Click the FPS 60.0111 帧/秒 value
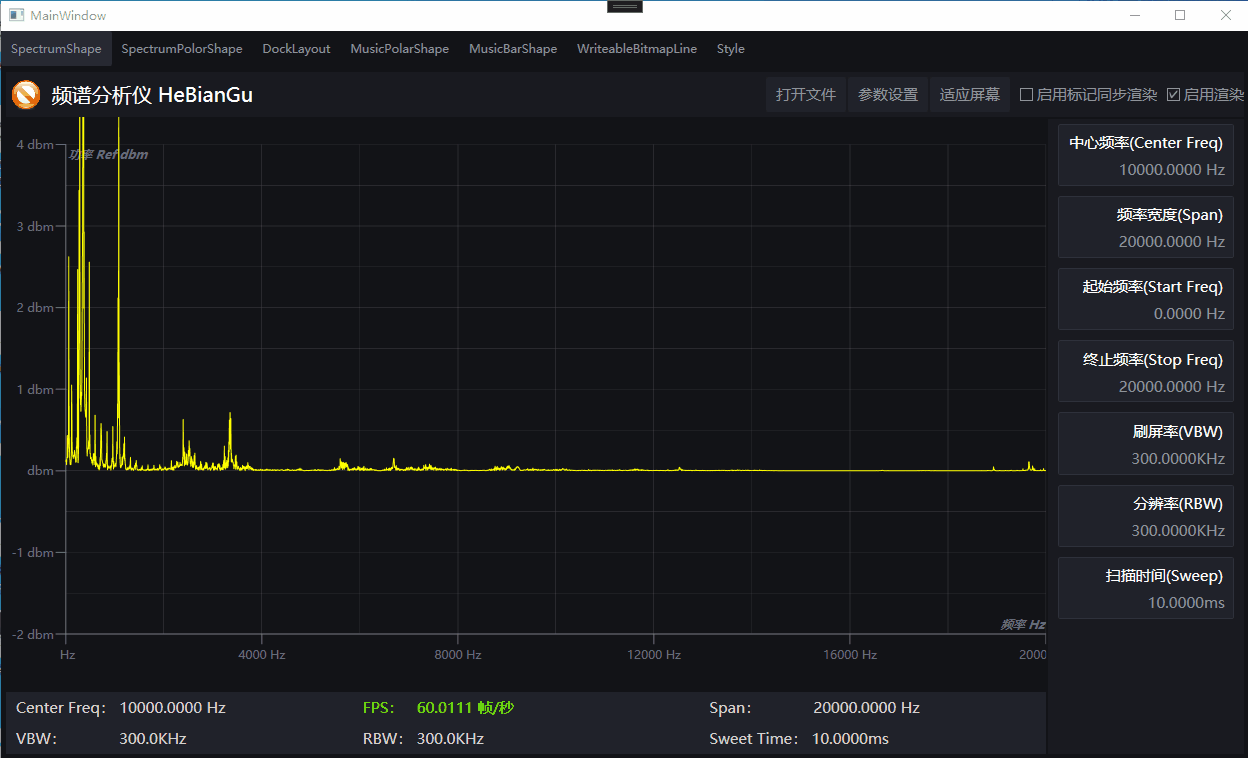 click(465, 707)
